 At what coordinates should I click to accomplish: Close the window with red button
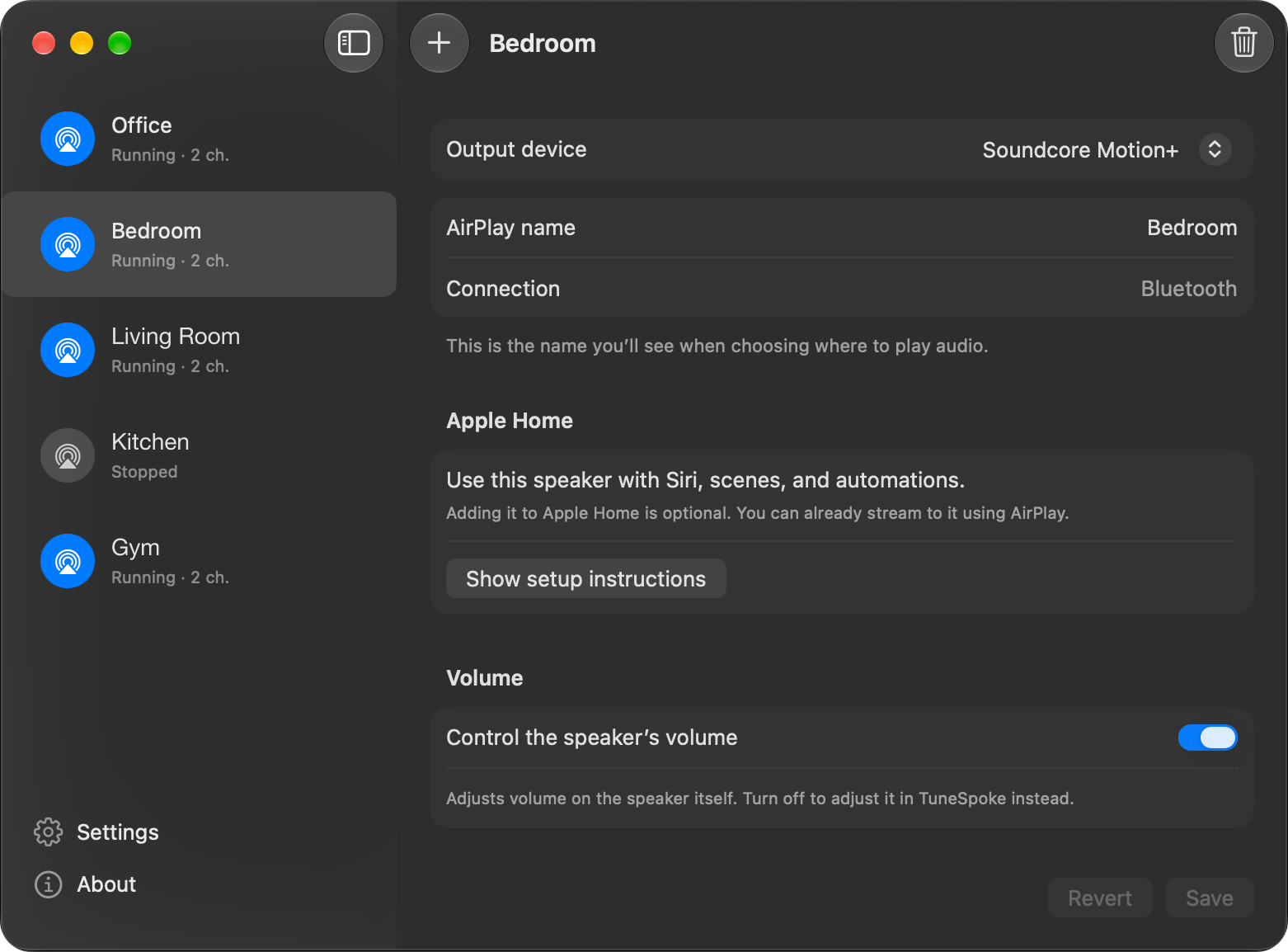(44, 43)
